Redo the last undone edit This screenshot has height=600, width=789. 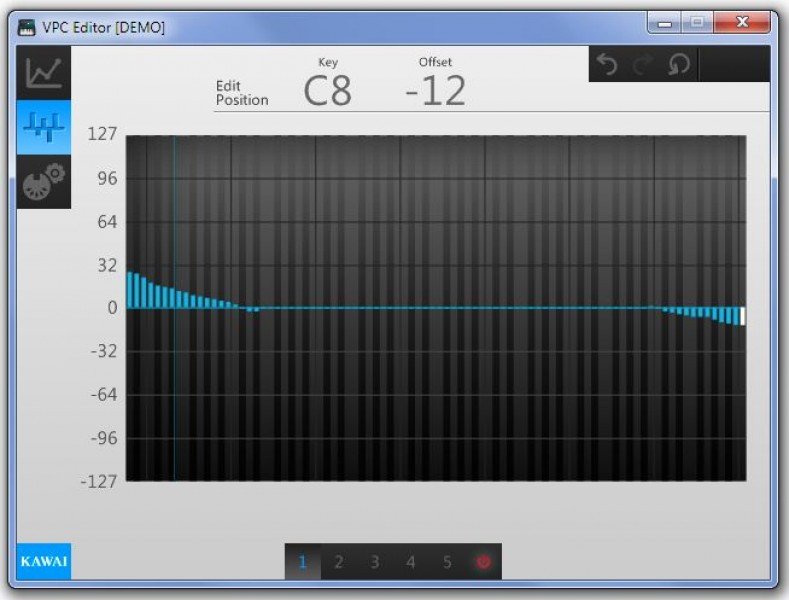(643, 65)
